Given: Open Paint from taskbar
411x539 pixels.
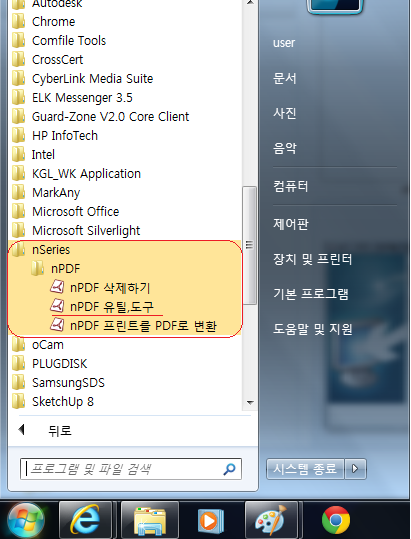Looking at the screenshot, I should [x=271, y=520].
